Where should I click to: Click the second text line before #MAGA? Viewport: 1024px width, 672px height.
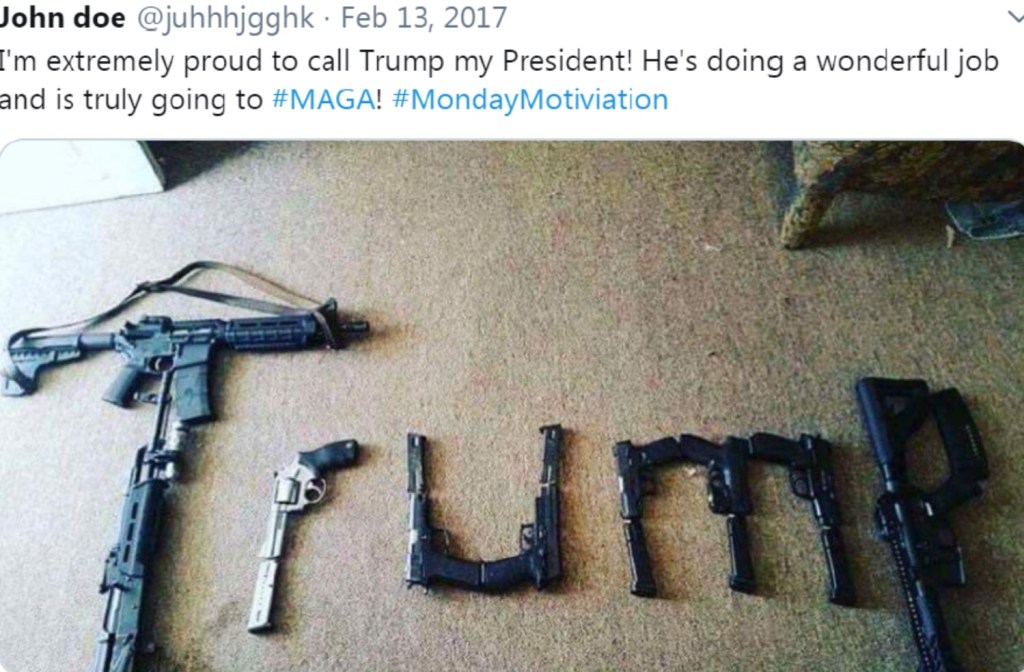[131, 101]
